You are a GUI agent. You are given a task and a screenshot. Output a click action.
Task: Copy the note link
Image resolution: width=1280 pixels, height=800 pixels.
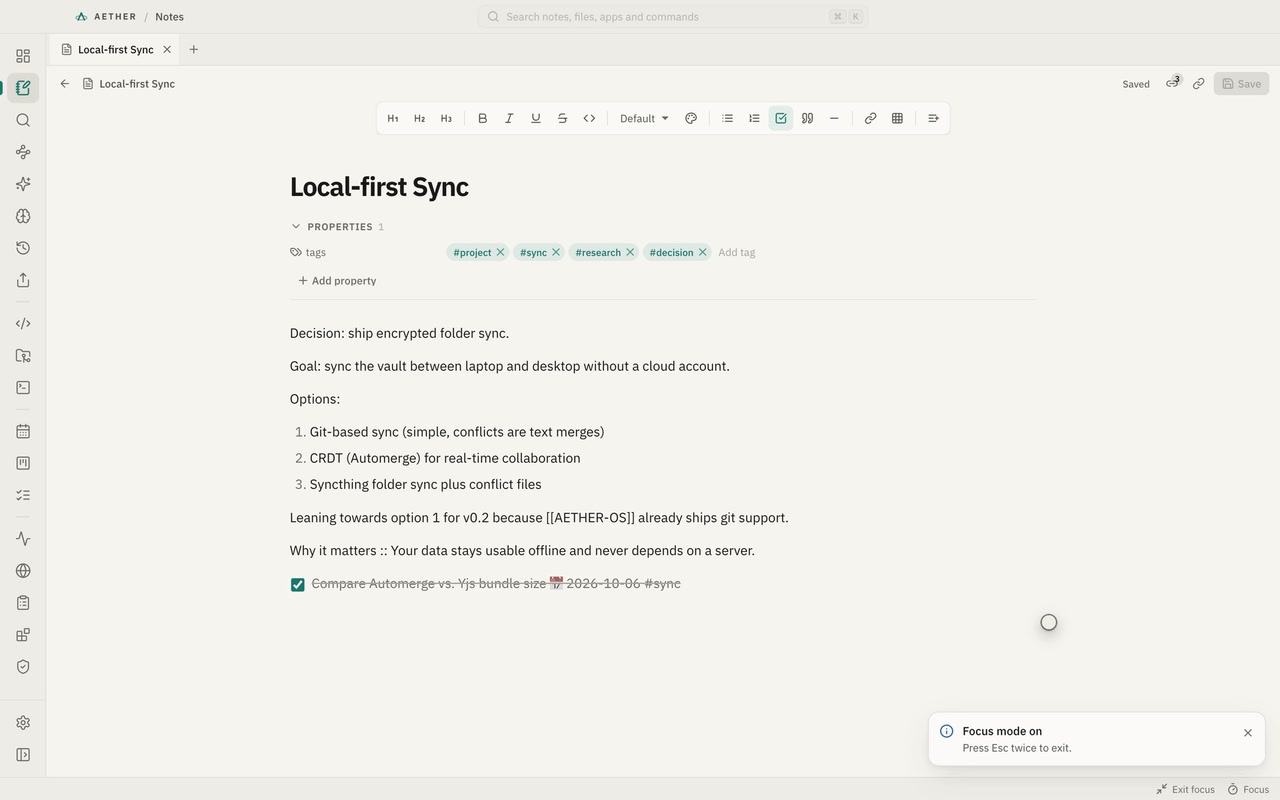1198,84
